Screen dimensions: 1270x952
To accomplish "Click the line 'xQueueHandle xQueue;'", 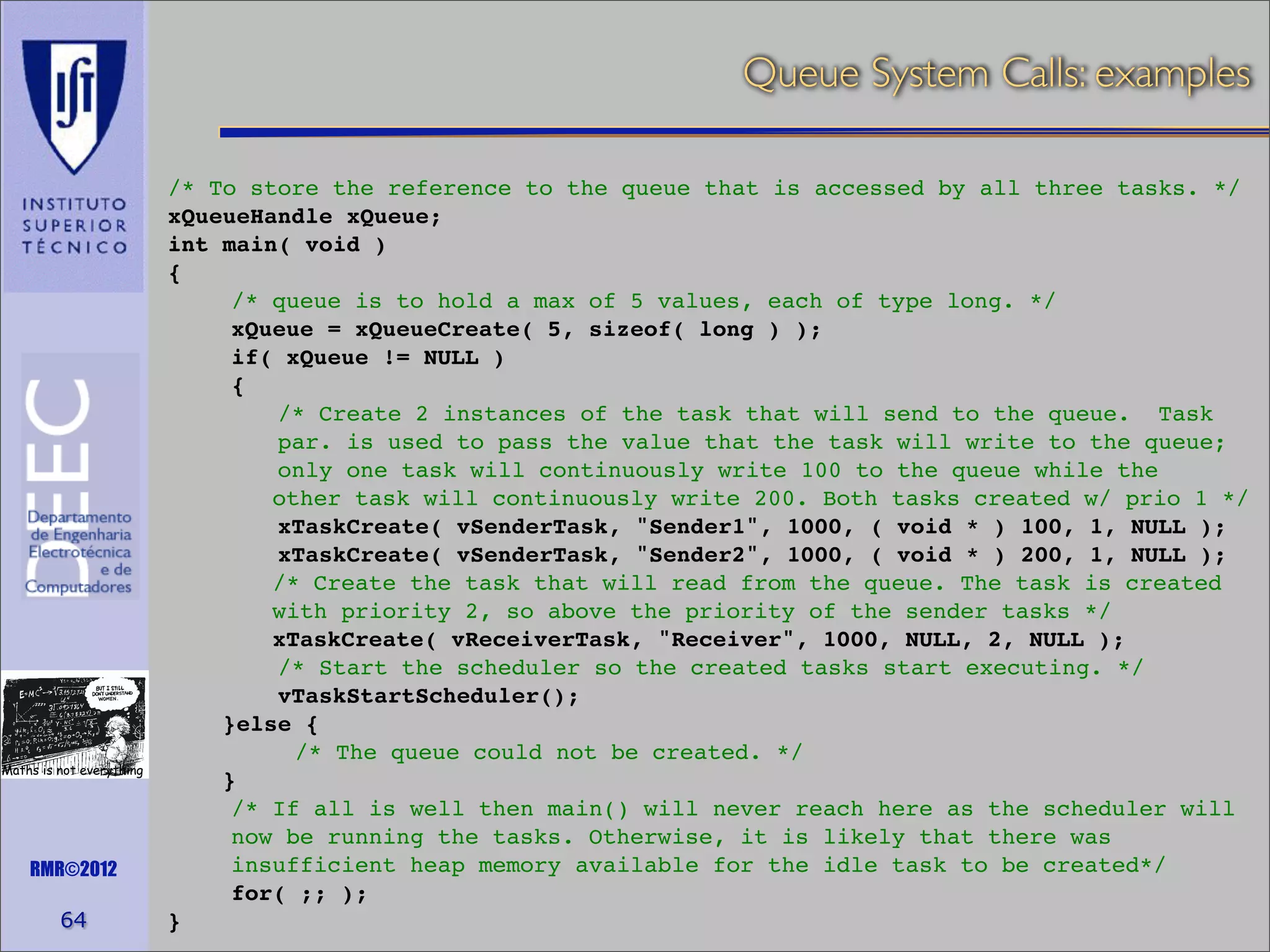I will coord(304,217).
